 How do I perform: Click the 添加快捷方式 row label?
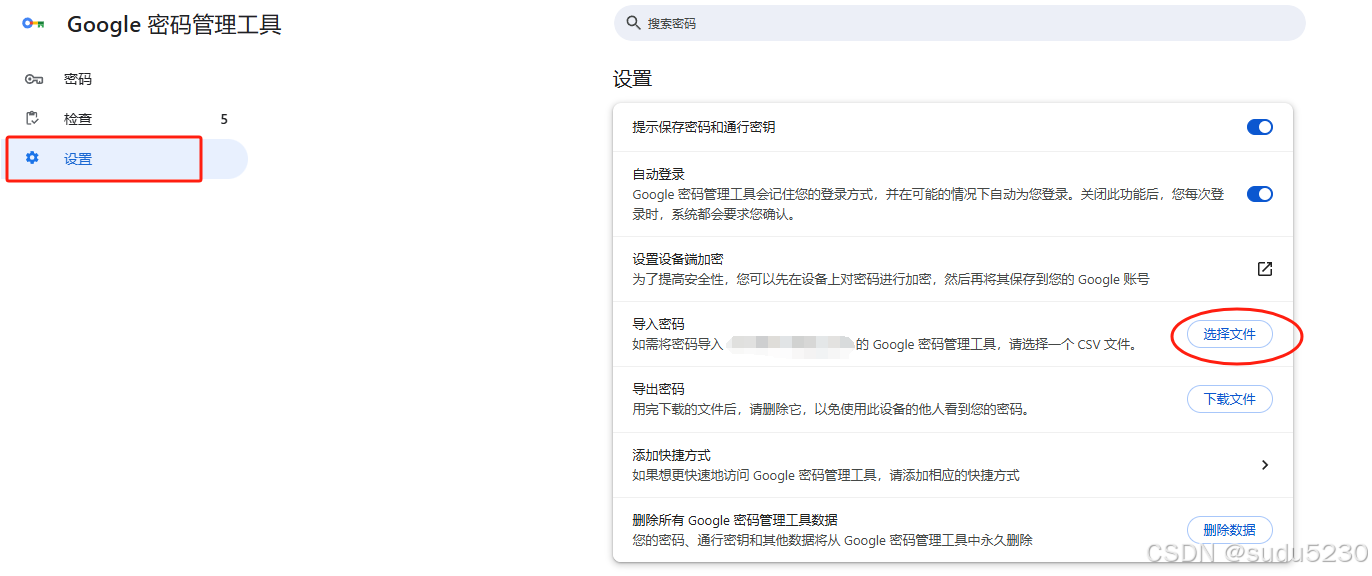(671, 455)
